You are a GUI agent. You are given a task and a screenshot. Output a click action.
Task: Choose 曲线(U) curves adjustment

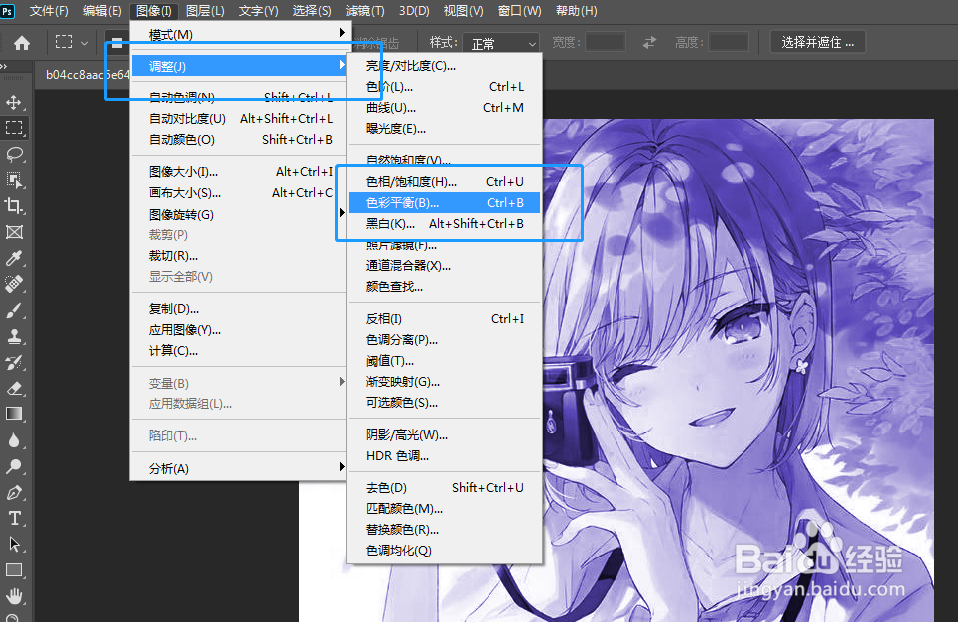pos(444,108)
